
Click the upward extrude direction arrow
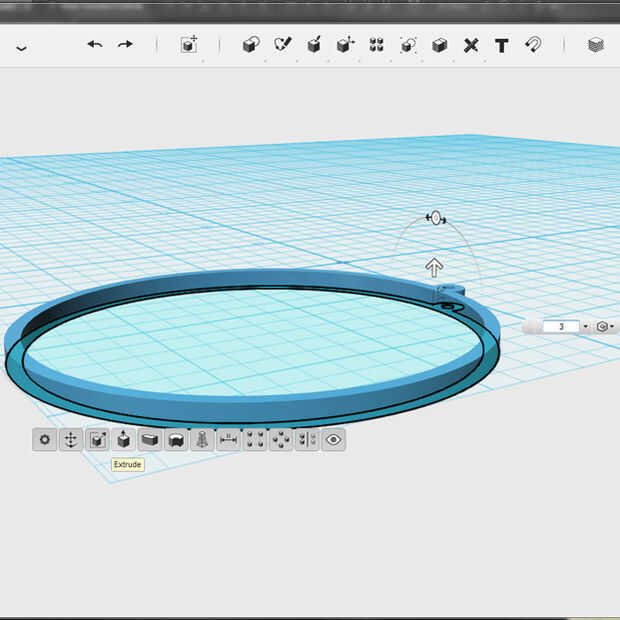click(x=434, y=267)
